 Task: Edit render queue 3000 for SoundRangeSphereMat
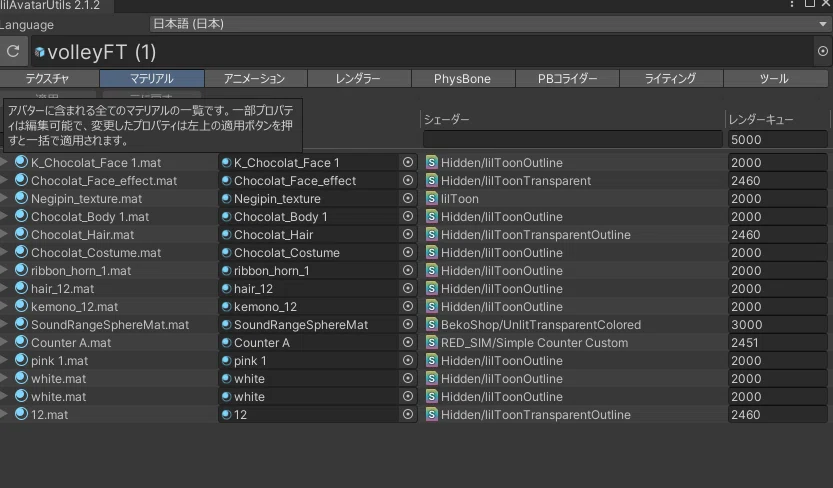(x=777, y=324)
